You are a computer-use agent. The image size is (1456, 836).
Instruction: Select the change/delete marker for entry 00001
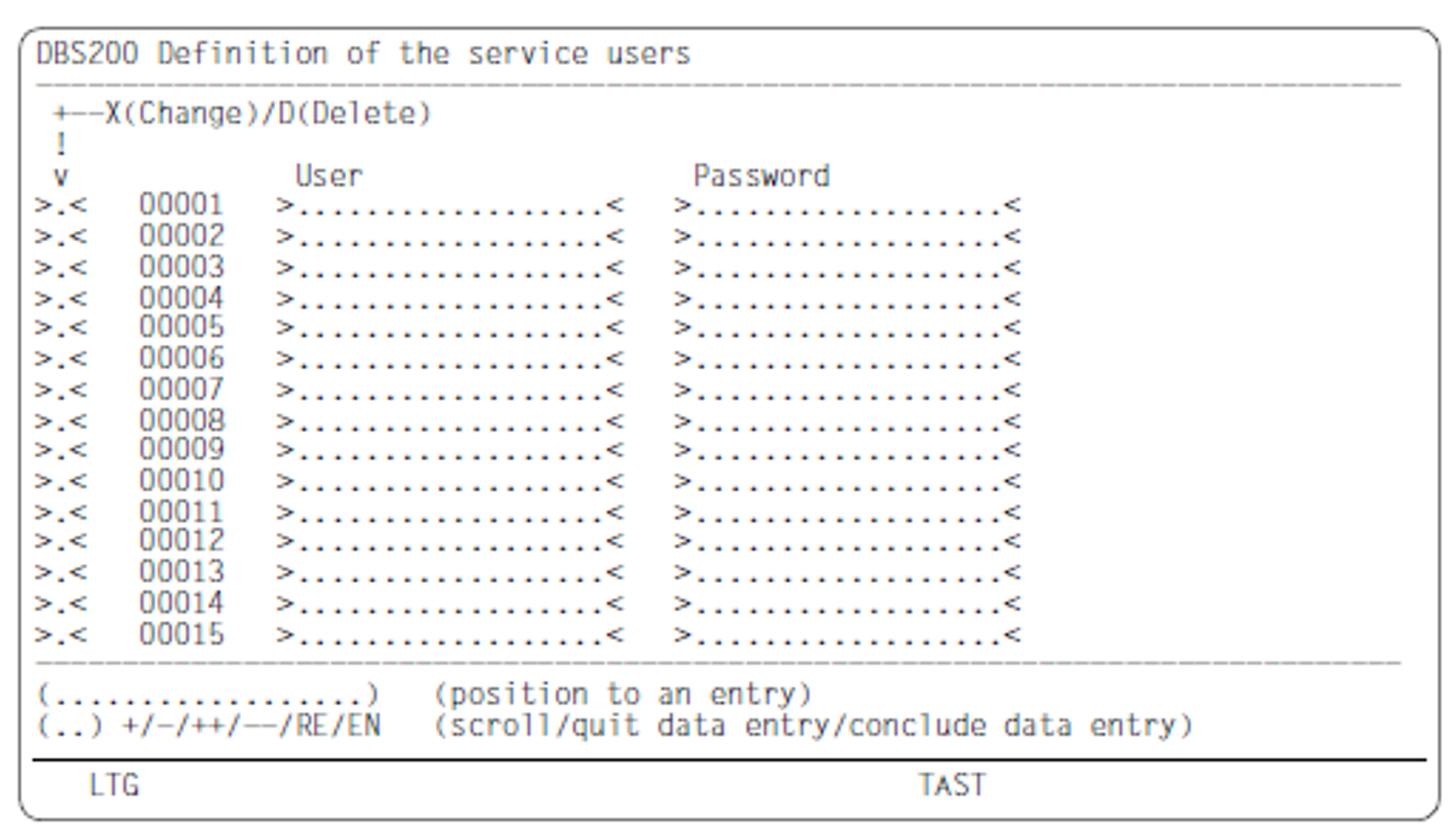pyautogui.click(x=61, y=206)
